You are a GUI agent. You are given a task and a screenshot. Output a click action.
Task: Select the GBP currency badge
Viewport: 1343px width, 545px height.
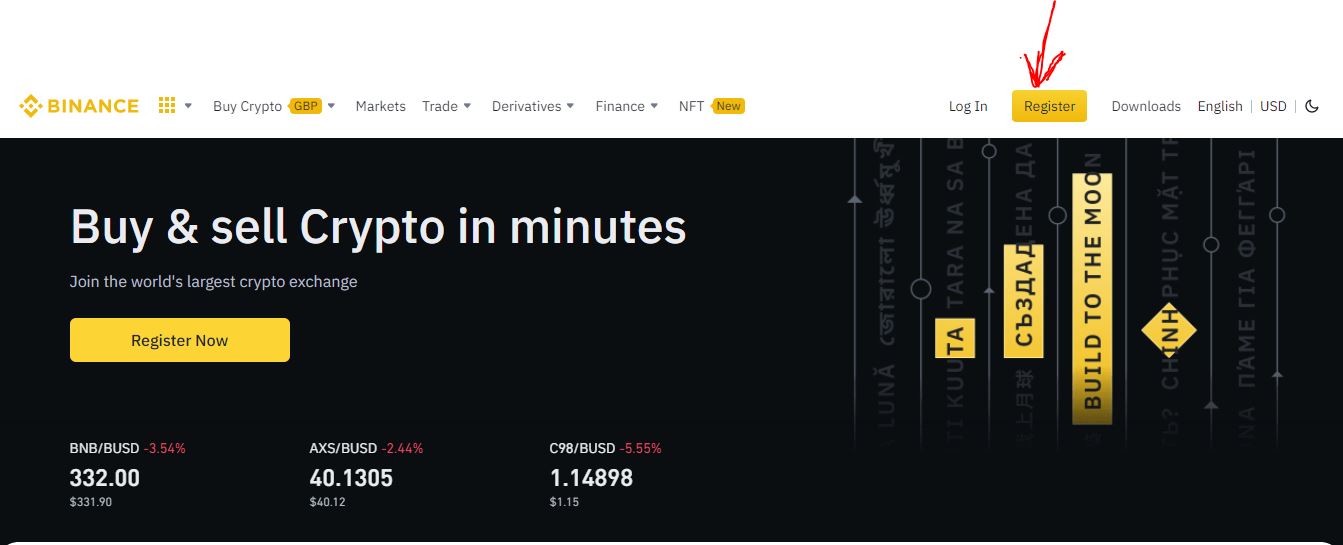click(305, 106)
